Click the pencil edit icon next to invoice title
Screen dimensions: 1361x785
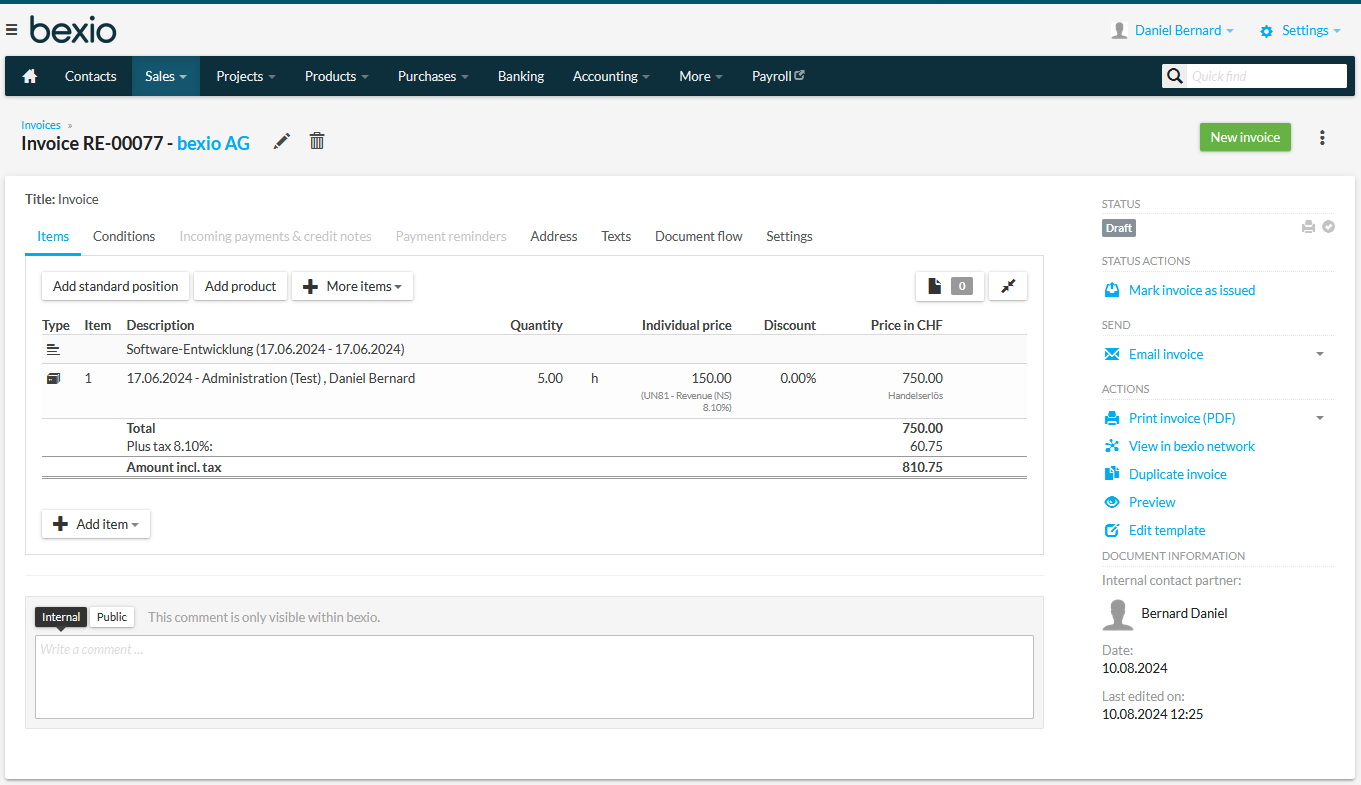(x=282, y=142)
